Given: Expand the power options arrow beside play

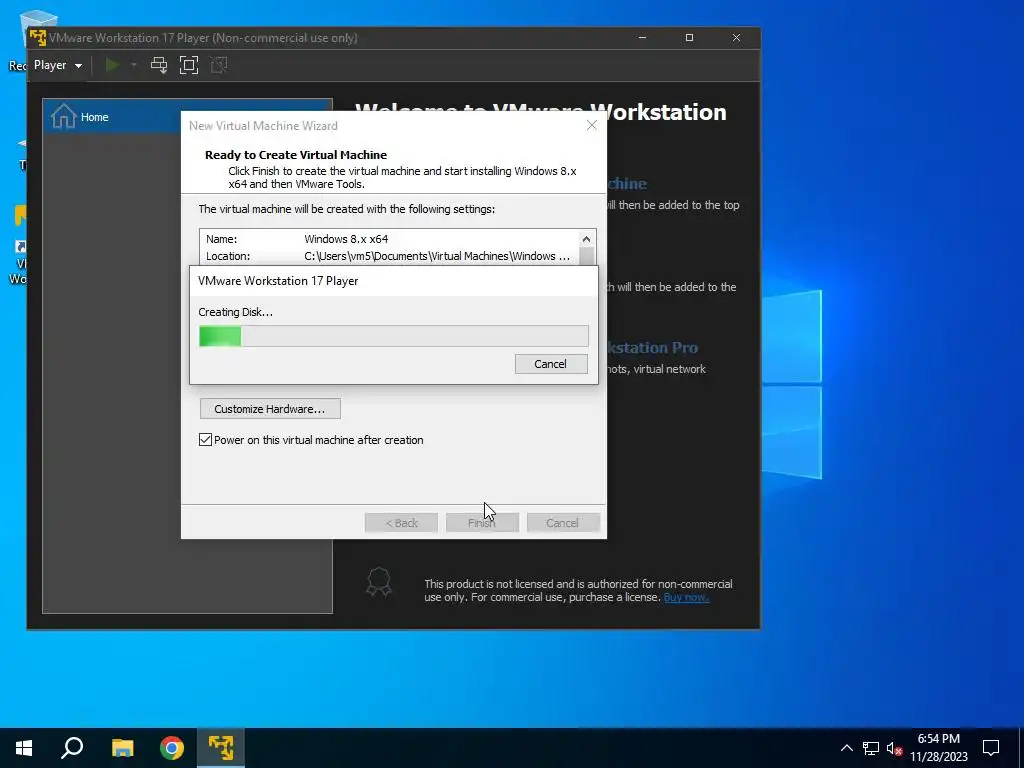Looking at the screenshot, I should coord(134,65).
